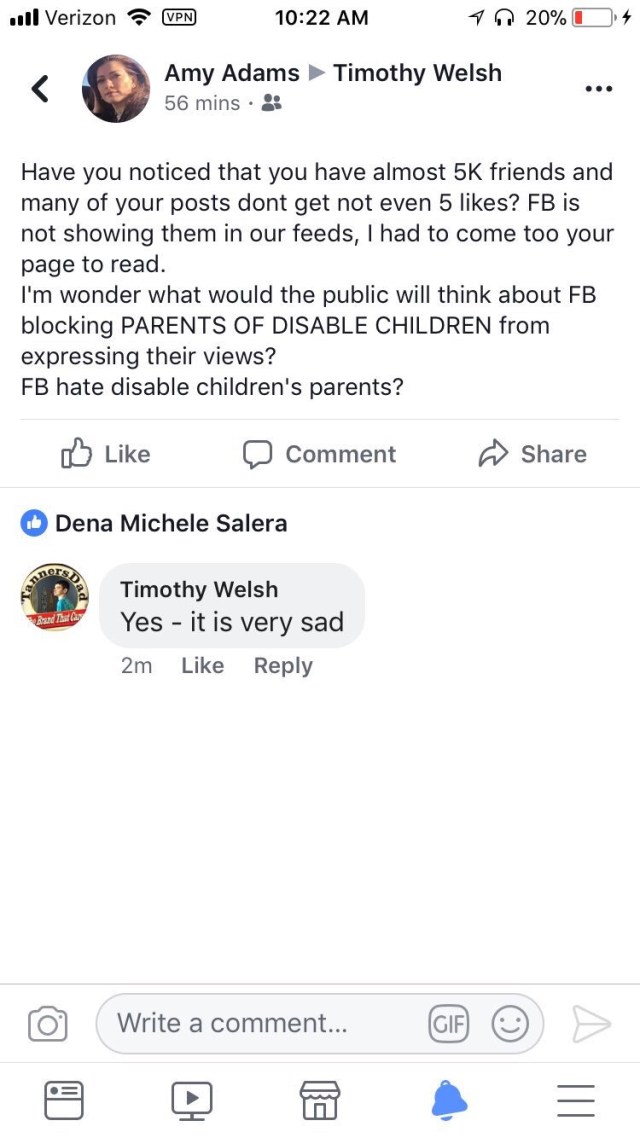Open the emoji sticker picker

point(510,1024)
